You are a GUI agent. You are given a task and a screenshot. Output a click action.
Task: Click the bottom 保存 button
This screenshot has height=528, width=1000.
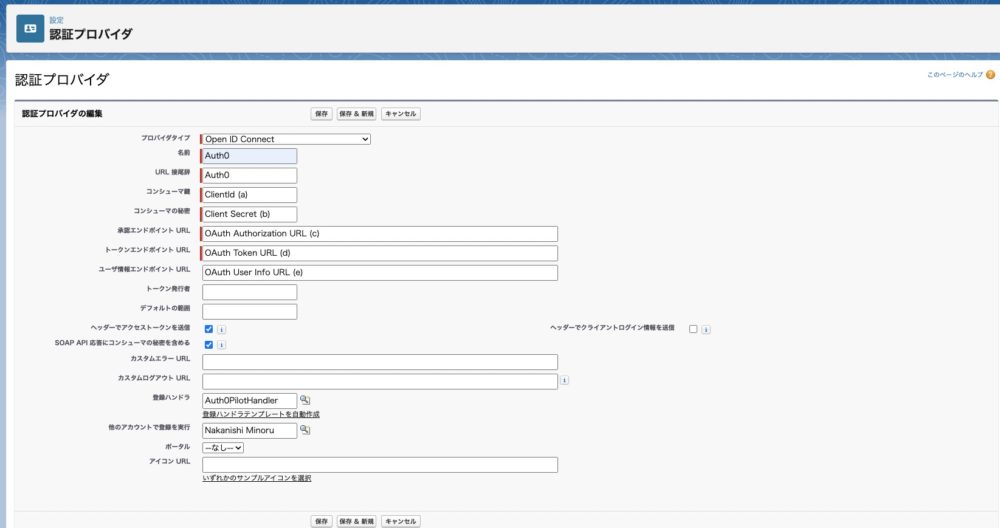[321, 521]
